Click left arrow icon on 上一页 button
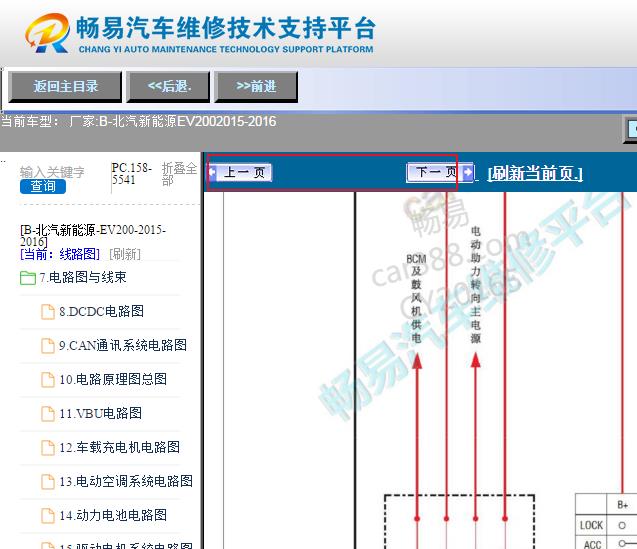This screenshot has width=637, height=549. tap(212, 172)
